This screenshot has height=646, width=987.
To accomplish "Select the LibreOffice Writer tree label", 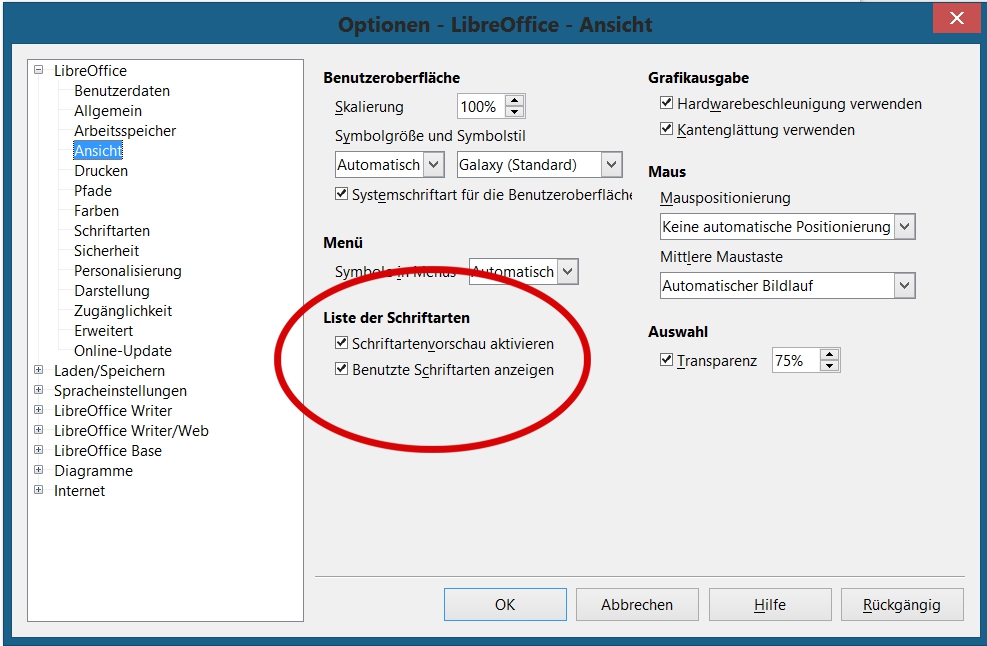I will click(113, 411).
